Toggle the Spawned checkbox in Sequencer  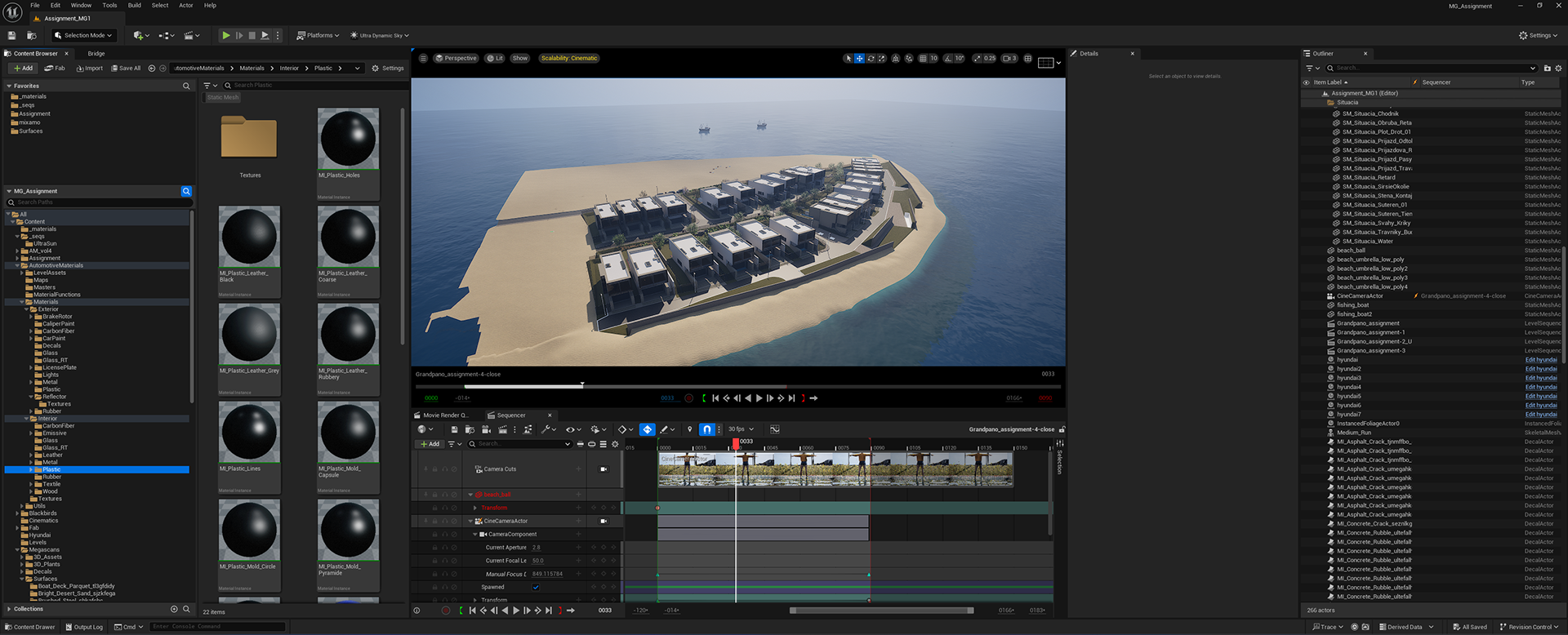click(x=536, y=588)
